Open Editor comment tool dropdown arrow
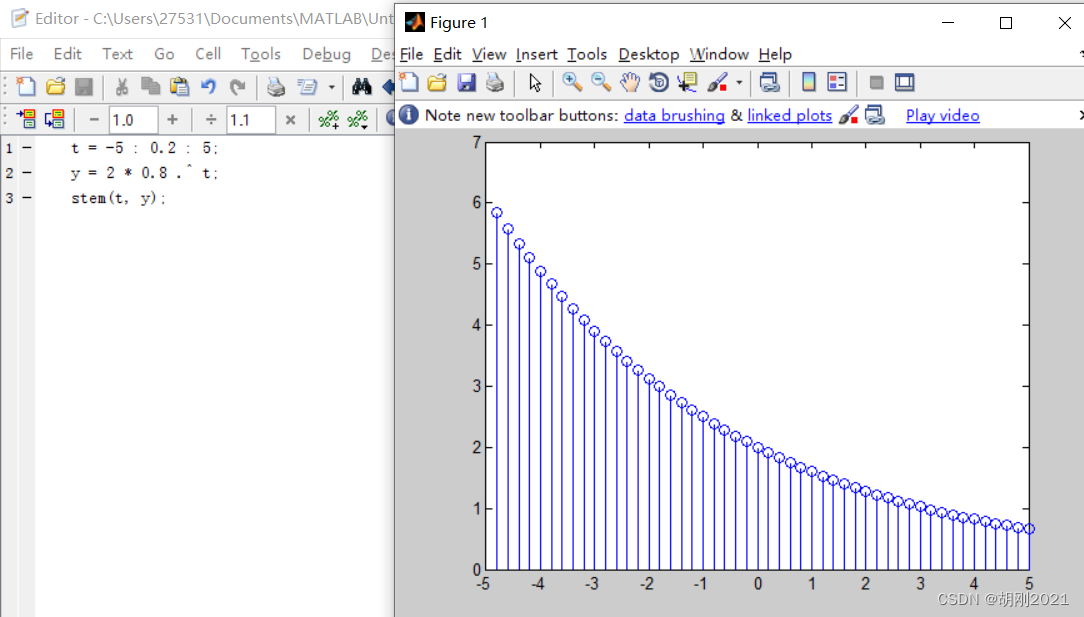The image size is (1084, 617). tap(332, 87)
